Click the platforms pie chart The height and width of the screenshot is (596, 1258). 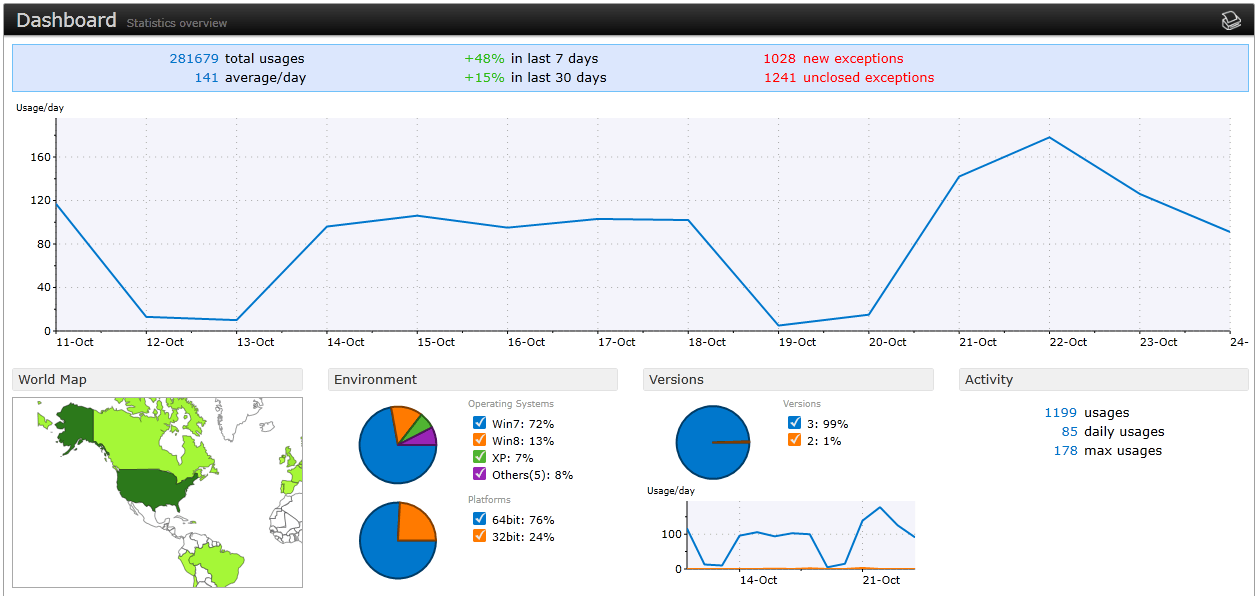(x=398, y=540)
